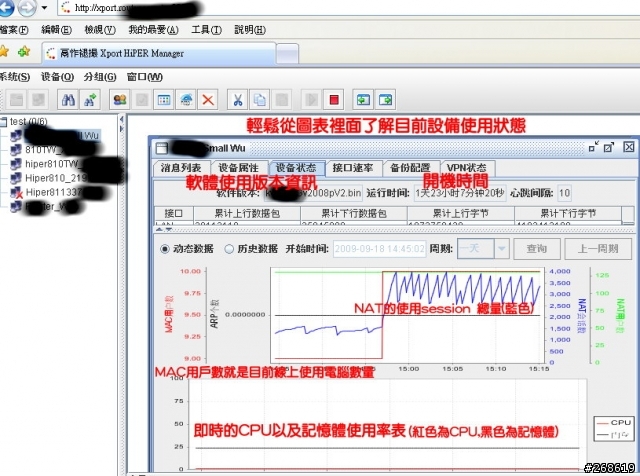Click the first greyed toolbar icon

coord(17,100)
